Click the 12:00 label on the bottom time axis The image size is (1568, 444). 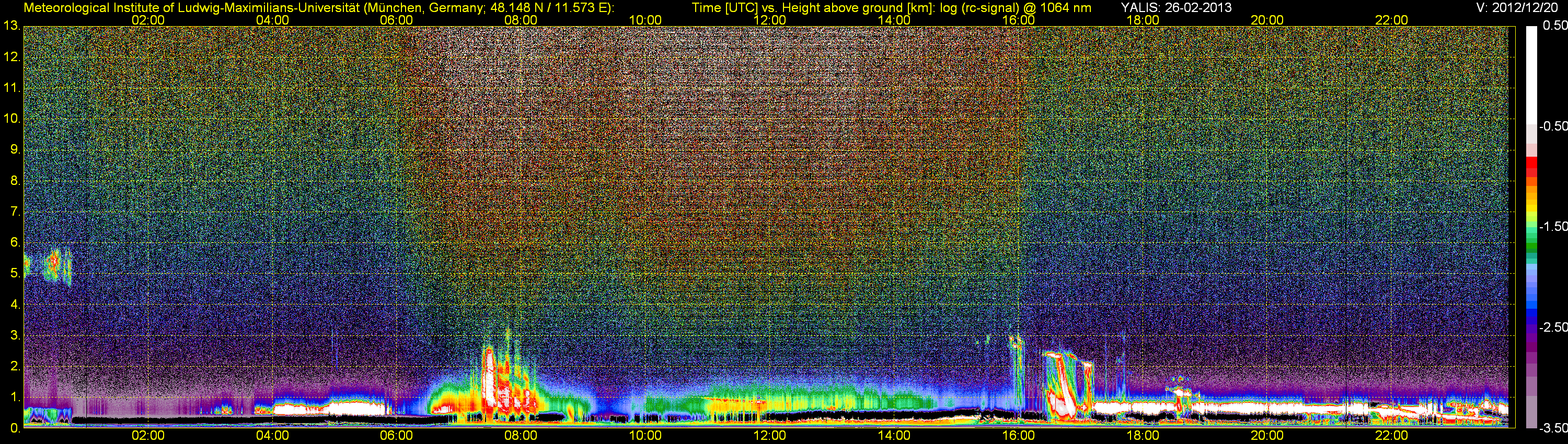coord(769,436)
